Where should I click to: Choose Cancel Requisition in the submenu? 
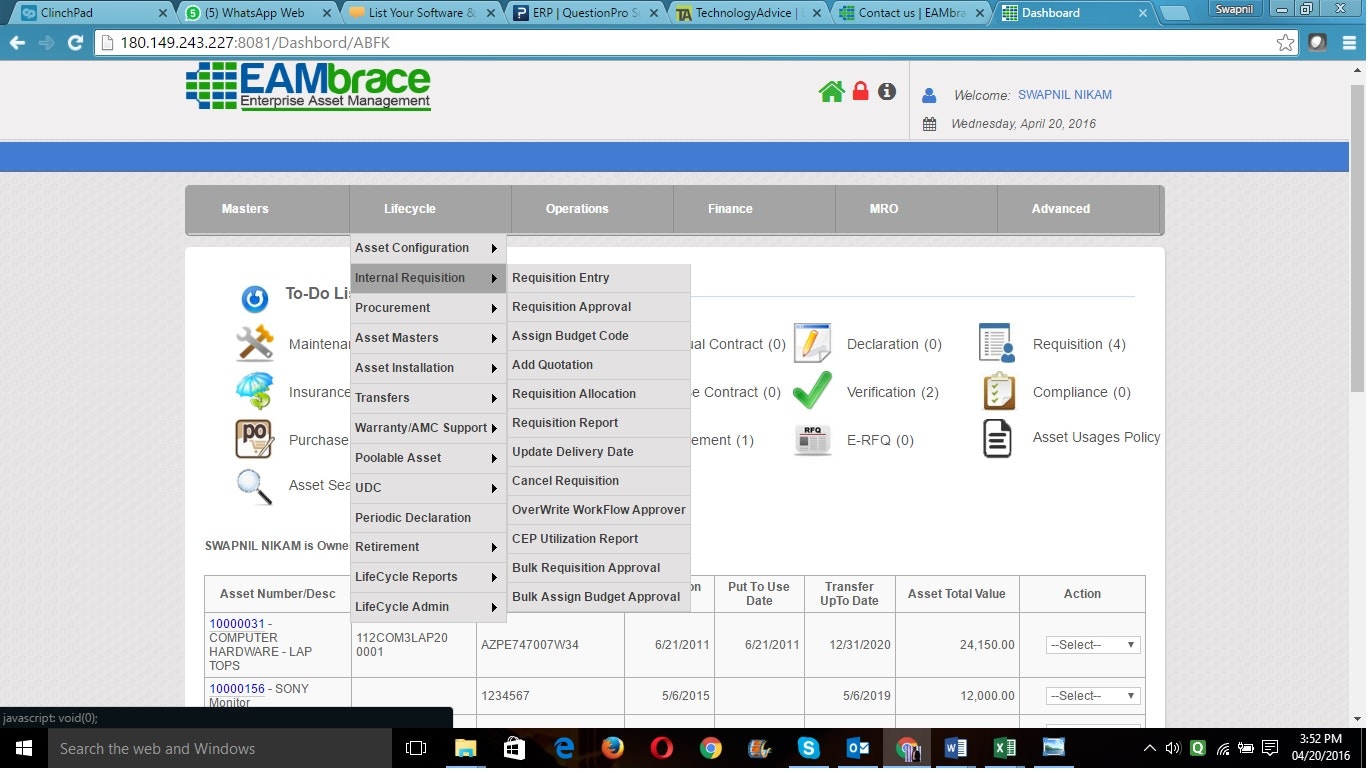566,481
